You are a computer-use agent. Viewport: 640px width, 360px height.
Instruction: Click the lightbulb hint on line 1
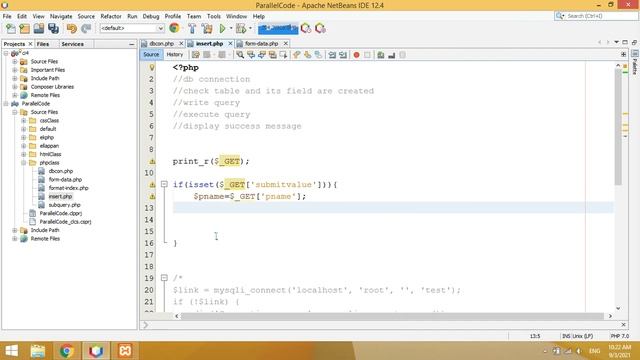click(152, 67)
